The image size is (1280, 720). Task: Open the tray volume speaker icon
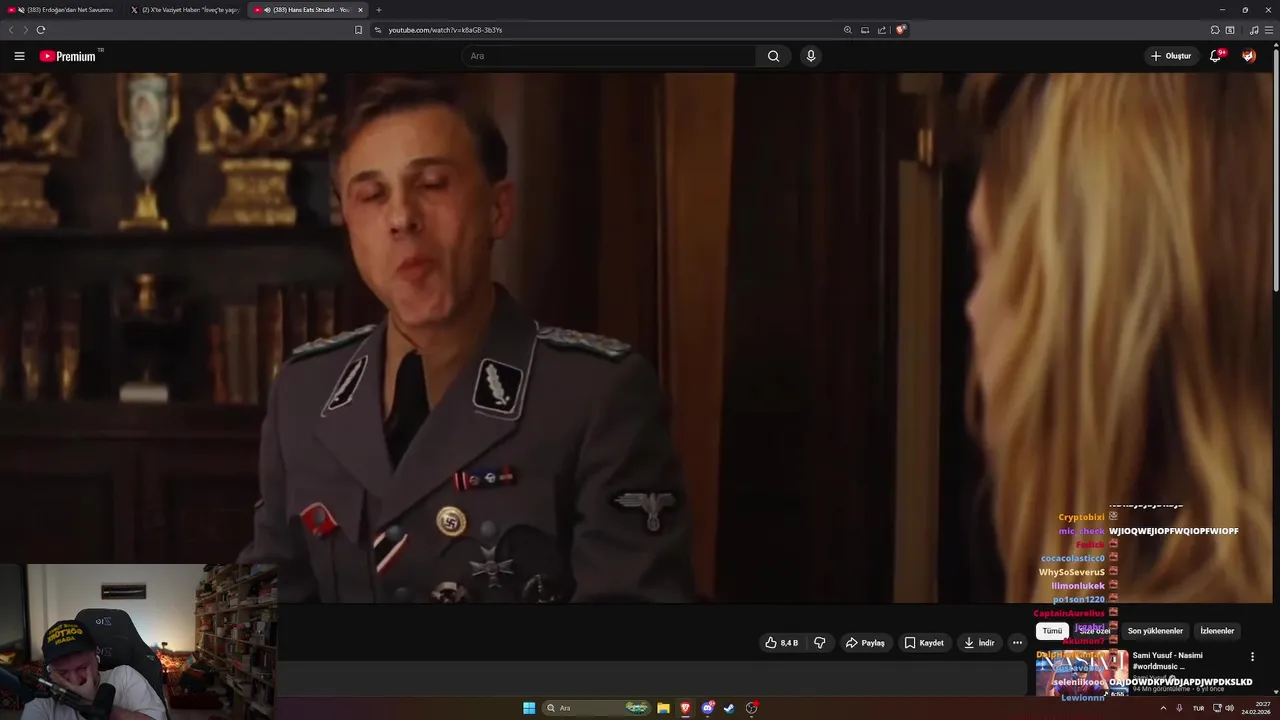point(1230,708)
